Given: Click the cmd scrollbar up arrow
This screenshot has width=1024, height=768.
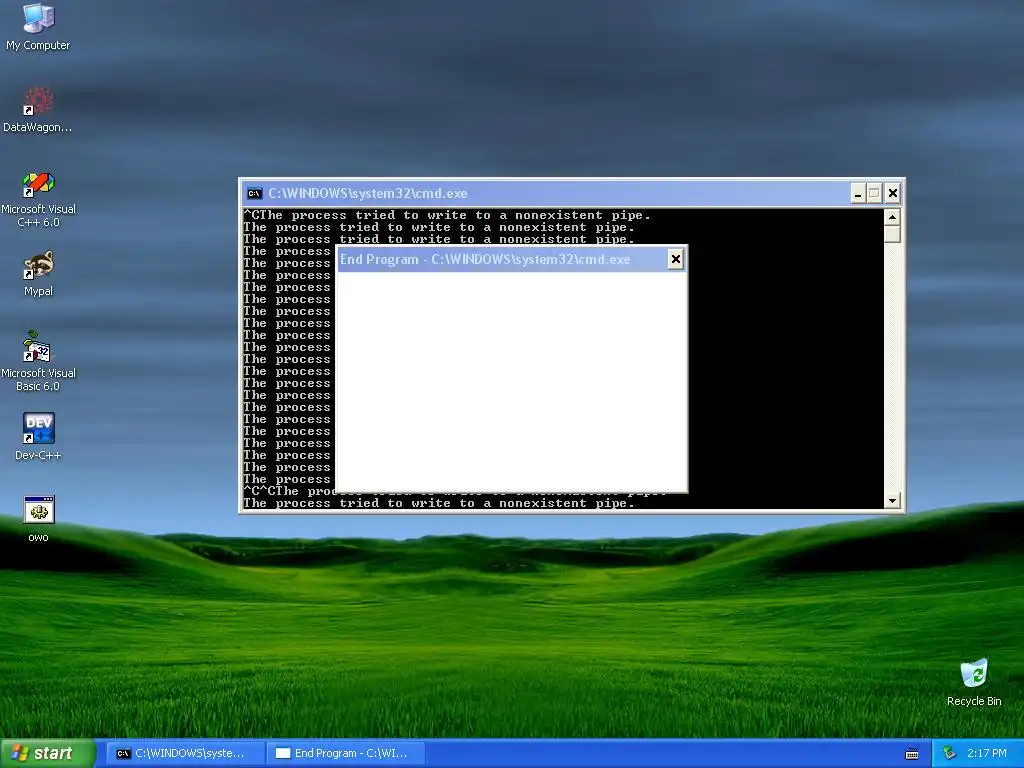Looking at the screenshot, I should click(x=892, y=216).
